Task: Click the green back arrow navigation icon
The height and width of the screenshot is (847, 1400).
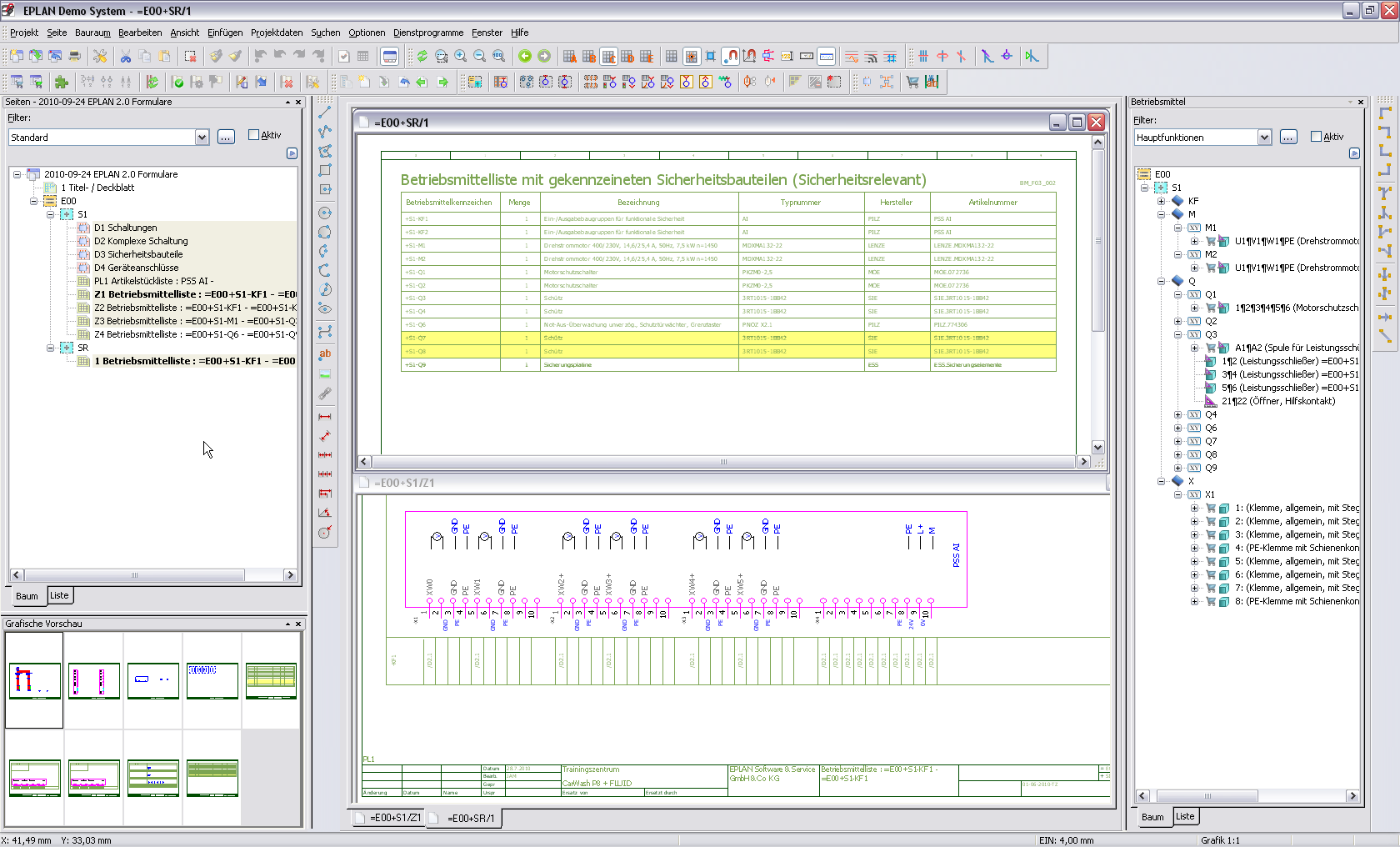Action: [x=524, y=56]
